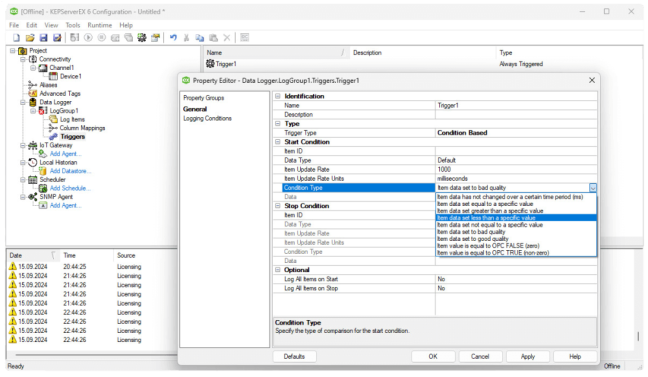The height and width of the screenshot is (377, 648).
Task: Click the toolbar icon left of Undo
Action: click(155, 38)
